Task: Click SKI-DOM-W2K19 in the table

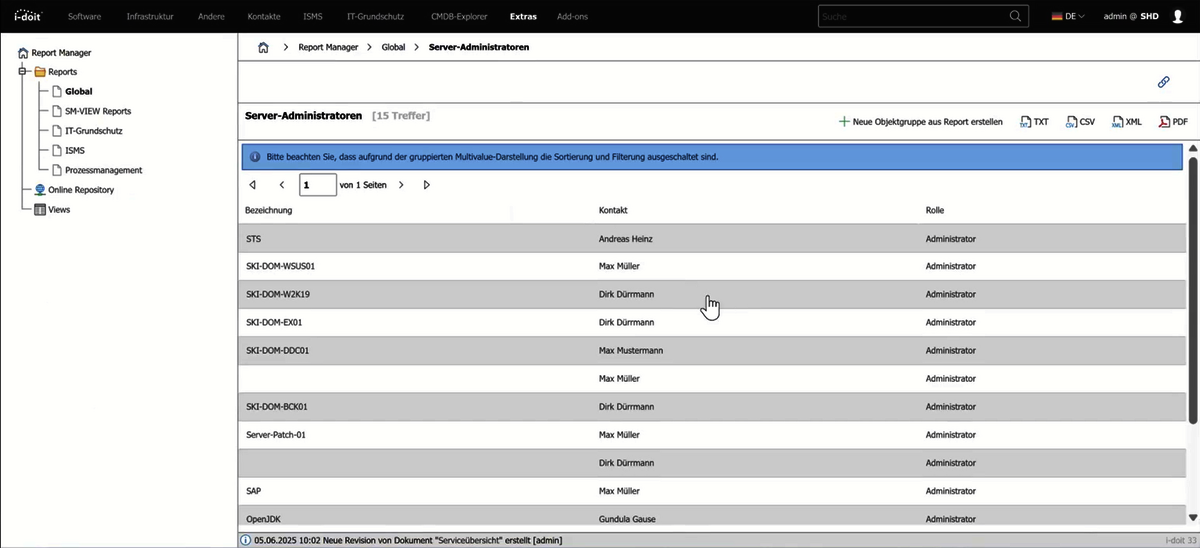Action: click(278, 295)
